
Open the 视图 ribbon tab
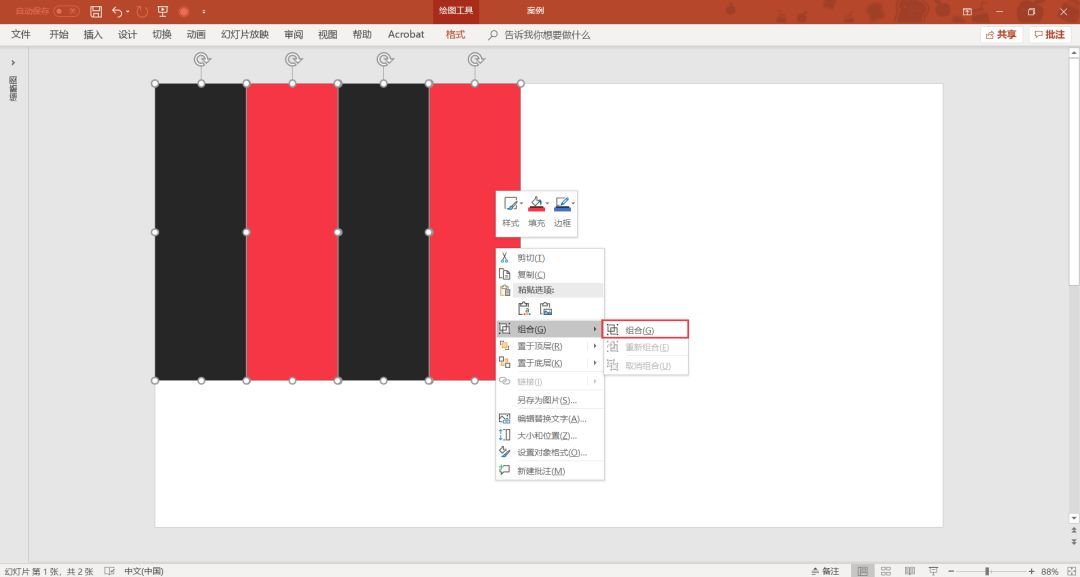[x=328, y=34]
